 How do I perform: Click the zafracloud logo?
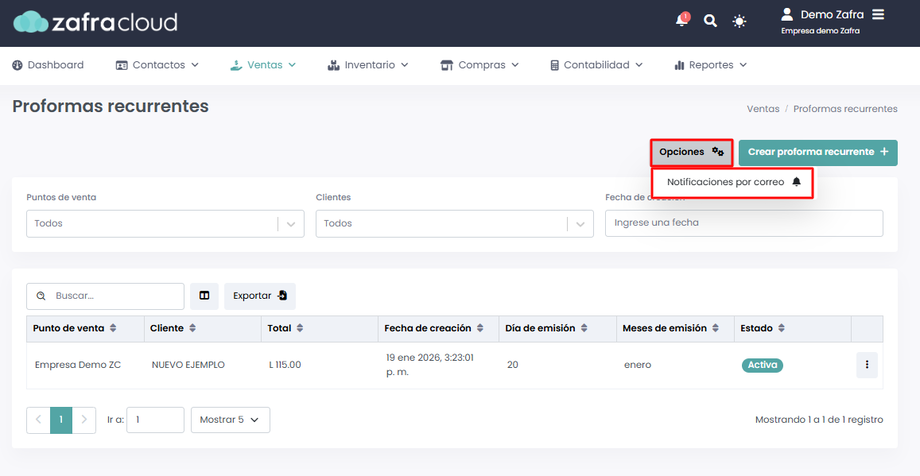(x=95, y=22)
